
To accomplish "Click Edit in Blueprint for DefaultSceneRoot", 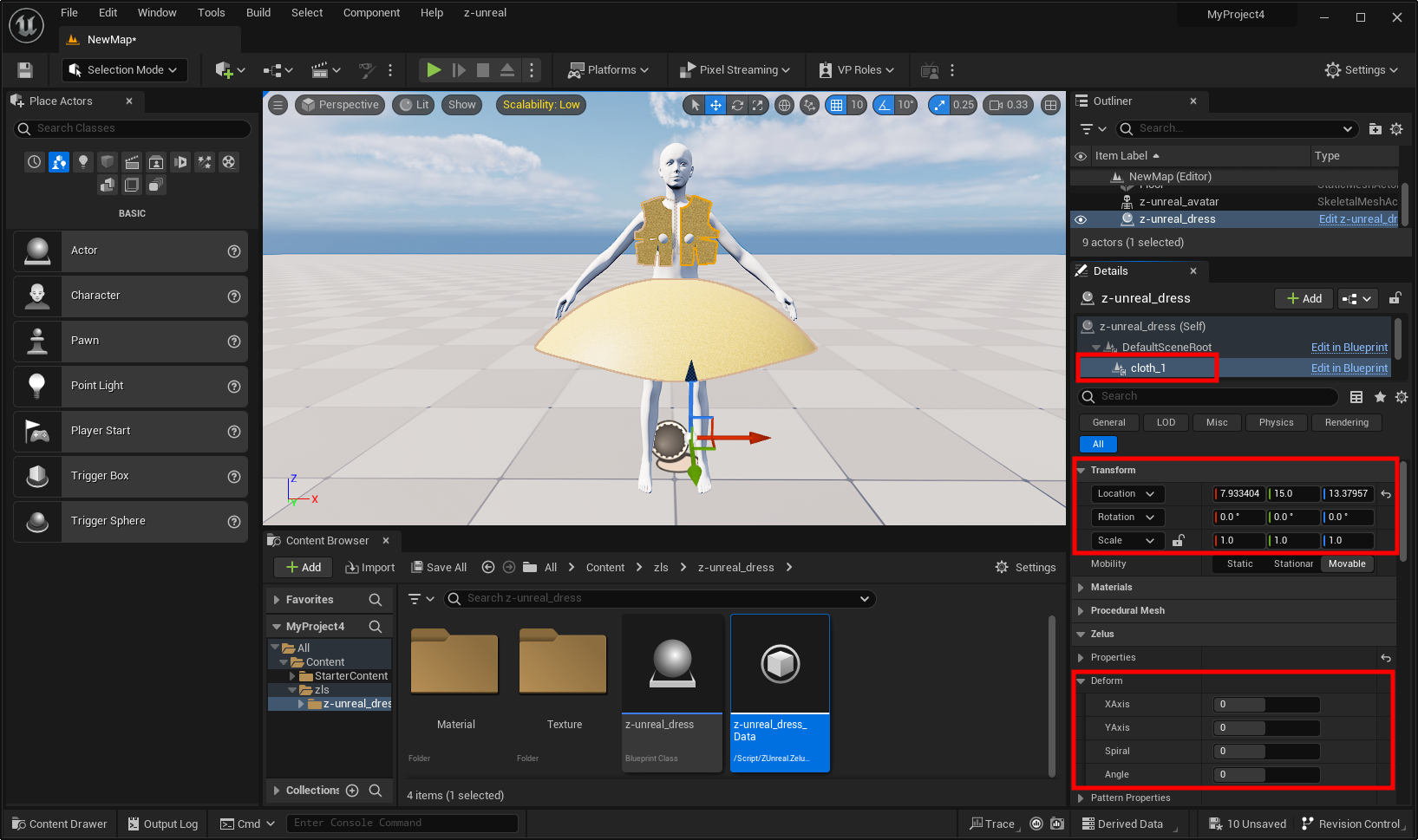I will (x=1349, y=348).
